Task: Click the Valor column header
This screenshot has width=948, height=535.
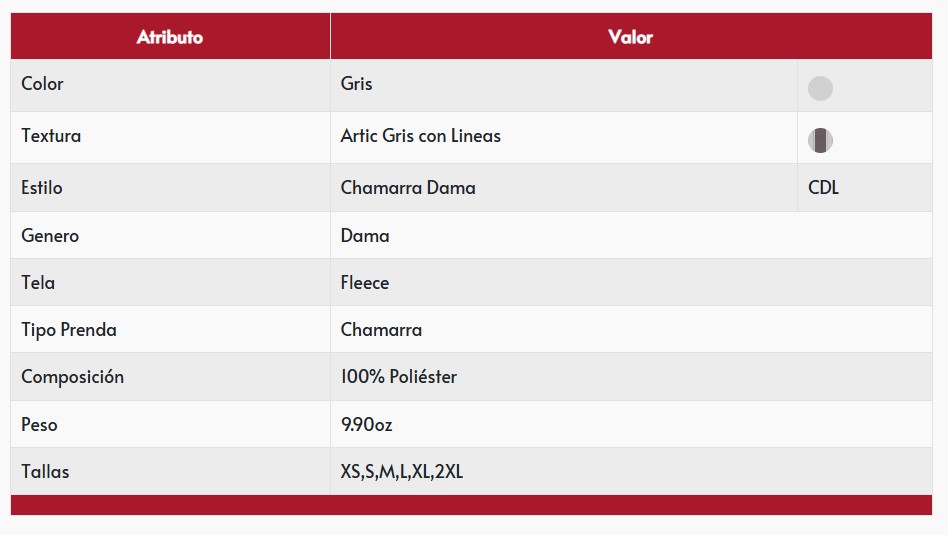Action: coord(630,37)
